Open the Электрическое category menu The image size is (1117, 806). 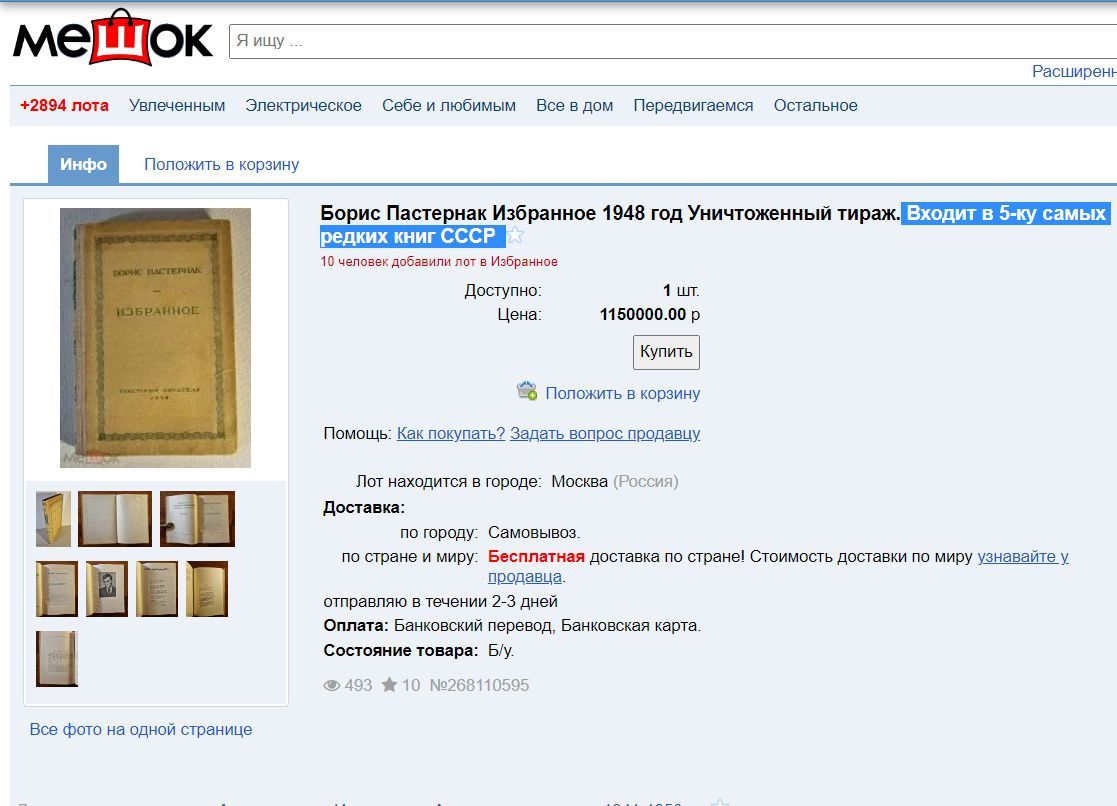tap(303, 105)
